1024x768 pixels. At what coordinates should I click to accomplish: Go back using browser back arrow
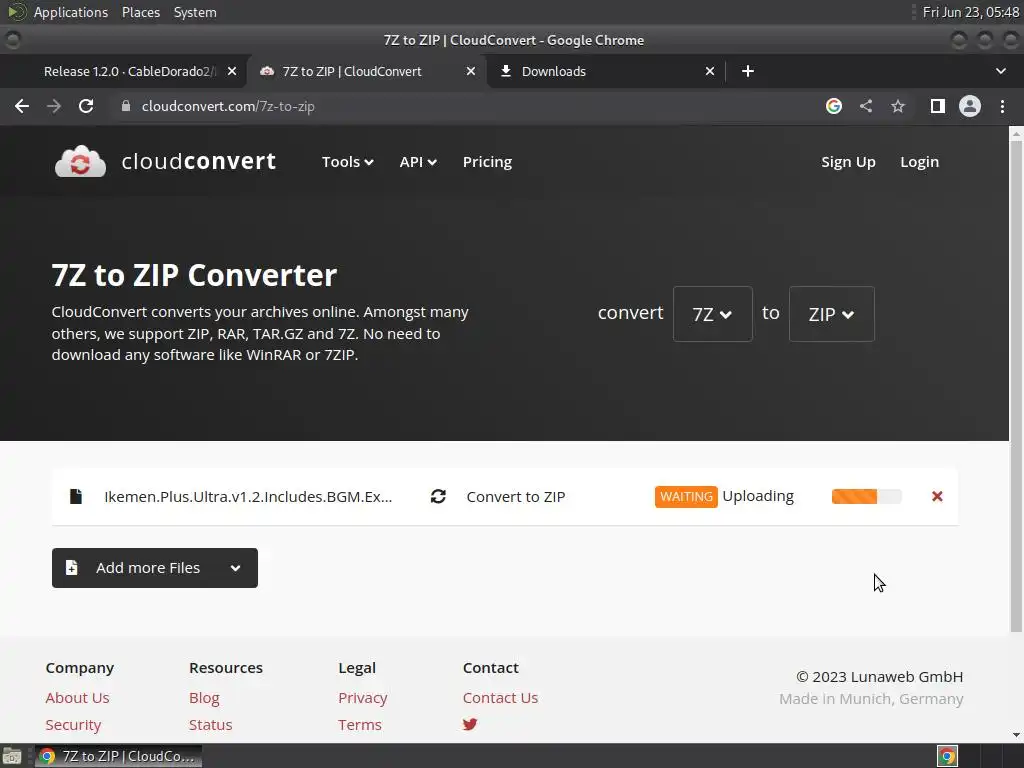point(22,106)
